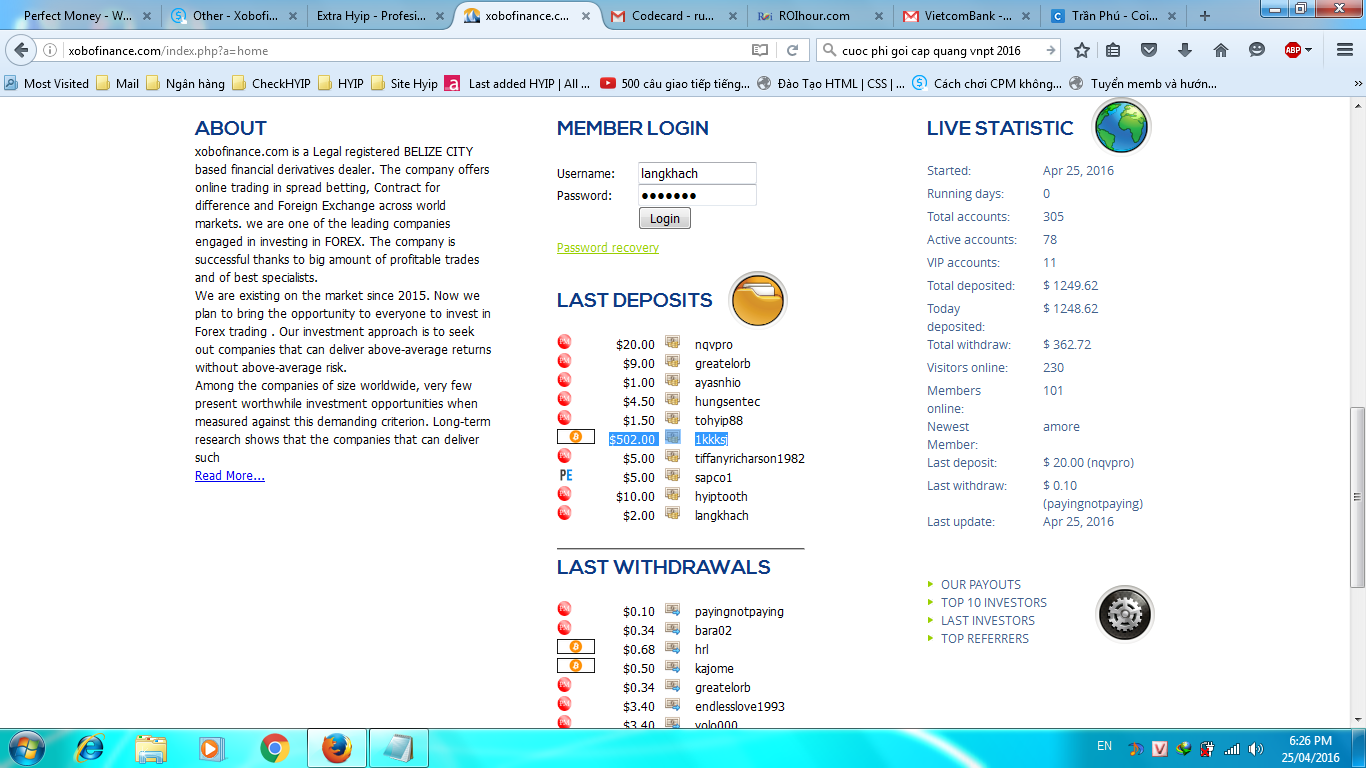
Task: Click the page's vertical scrollbar thumb
Action: tap(1357, 497)
